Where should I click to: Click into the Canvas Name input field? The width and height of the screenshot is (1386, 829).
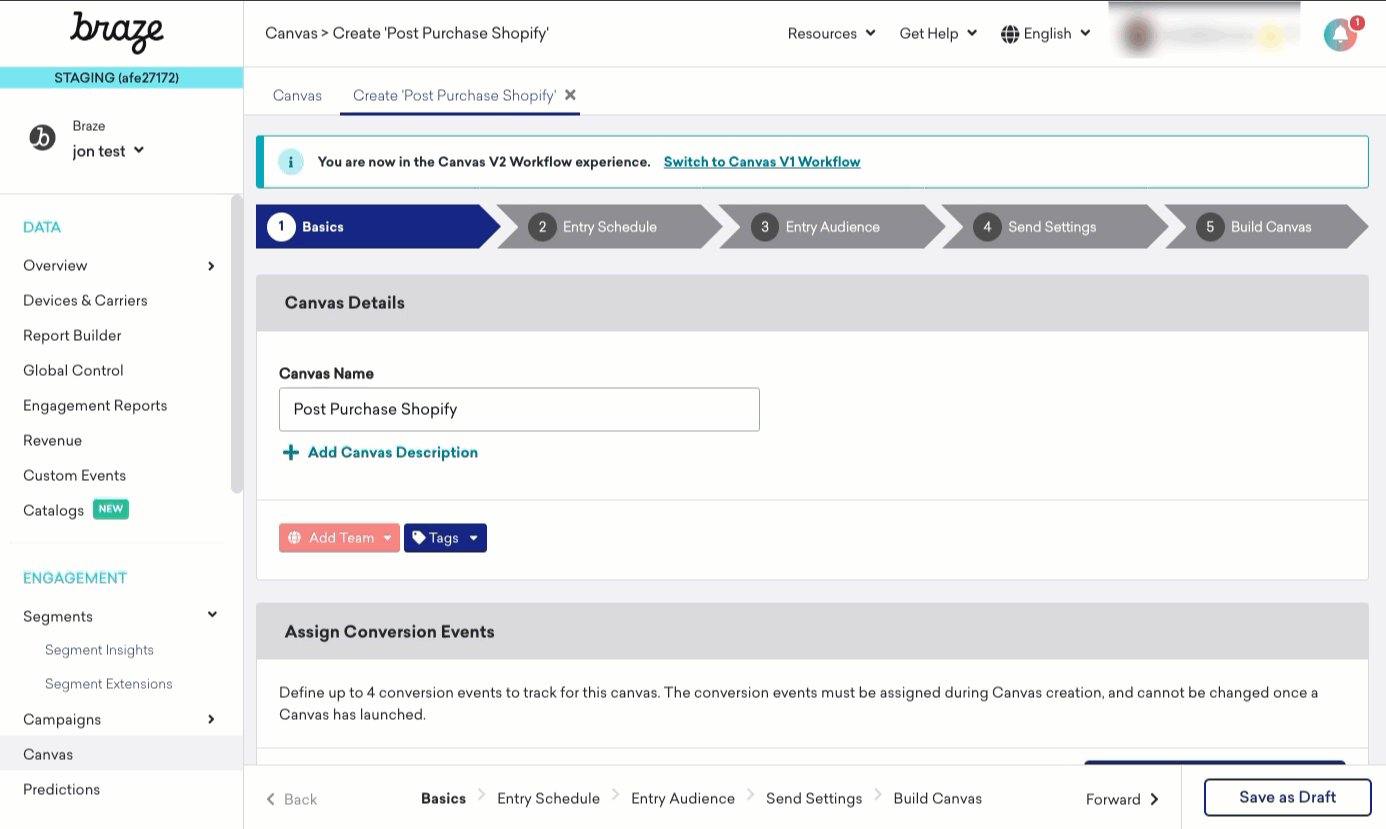pos(519,410)
